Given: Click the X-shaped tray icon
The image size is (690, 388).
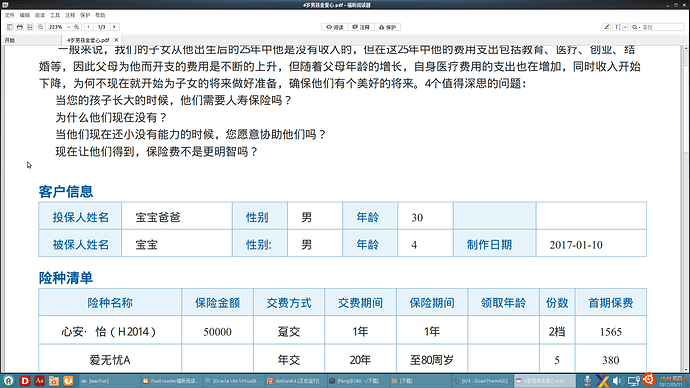Looking at the screenshot, I should [602, 381].
